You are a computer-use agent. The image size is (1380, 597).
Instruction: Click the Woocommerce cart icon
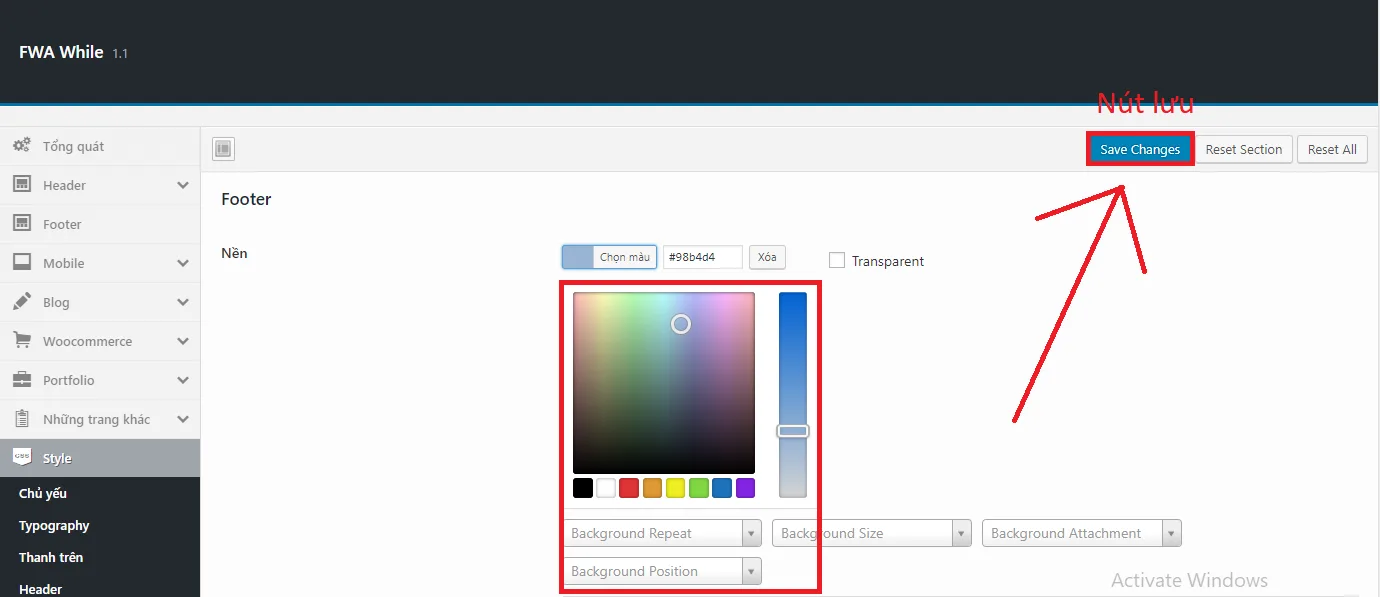pyautogui.click(x=21, y=340)
